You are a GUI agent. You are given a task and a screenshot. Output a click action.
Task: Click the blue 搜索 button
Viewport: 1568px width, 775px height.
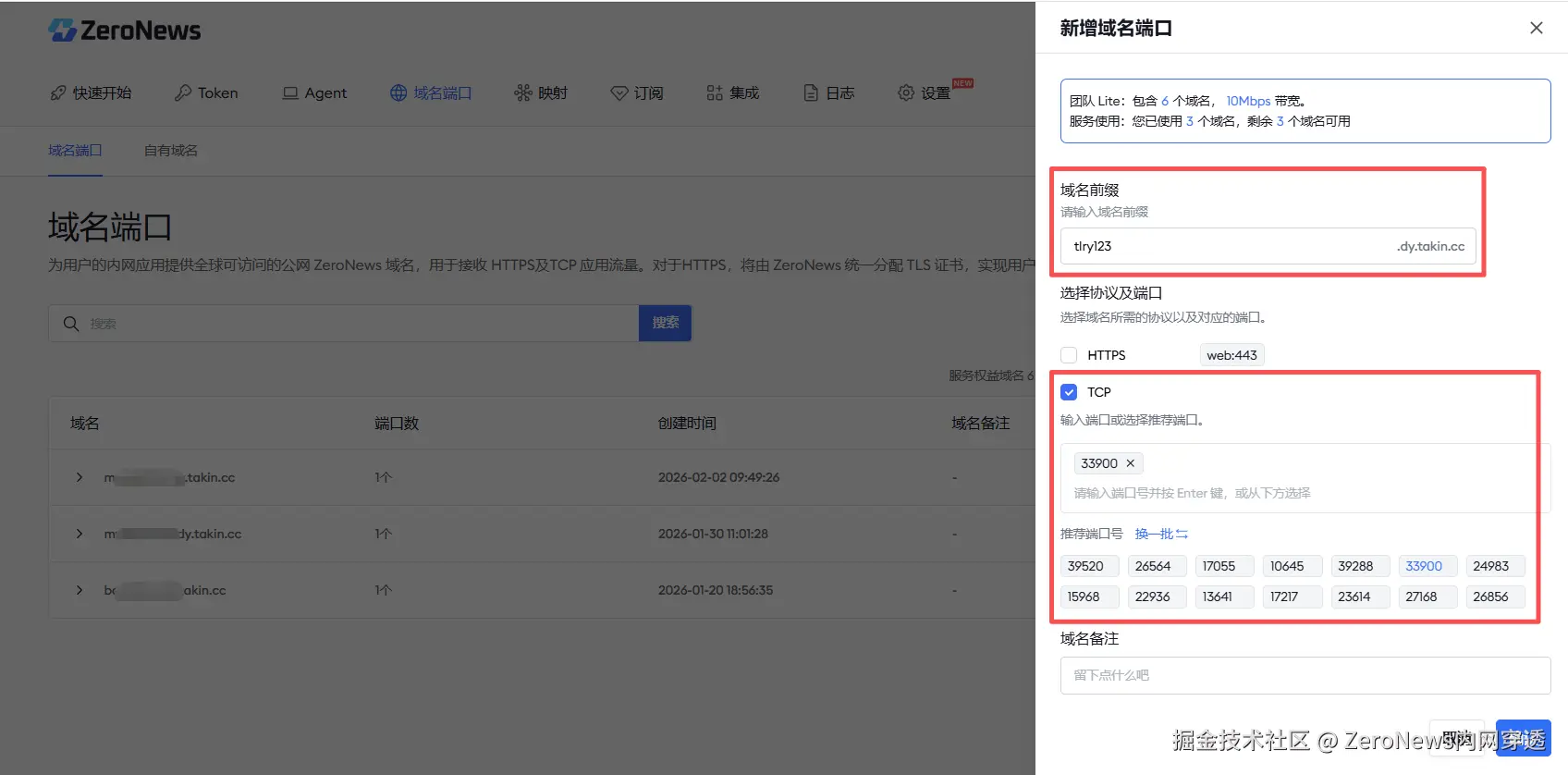pos(666,323)
